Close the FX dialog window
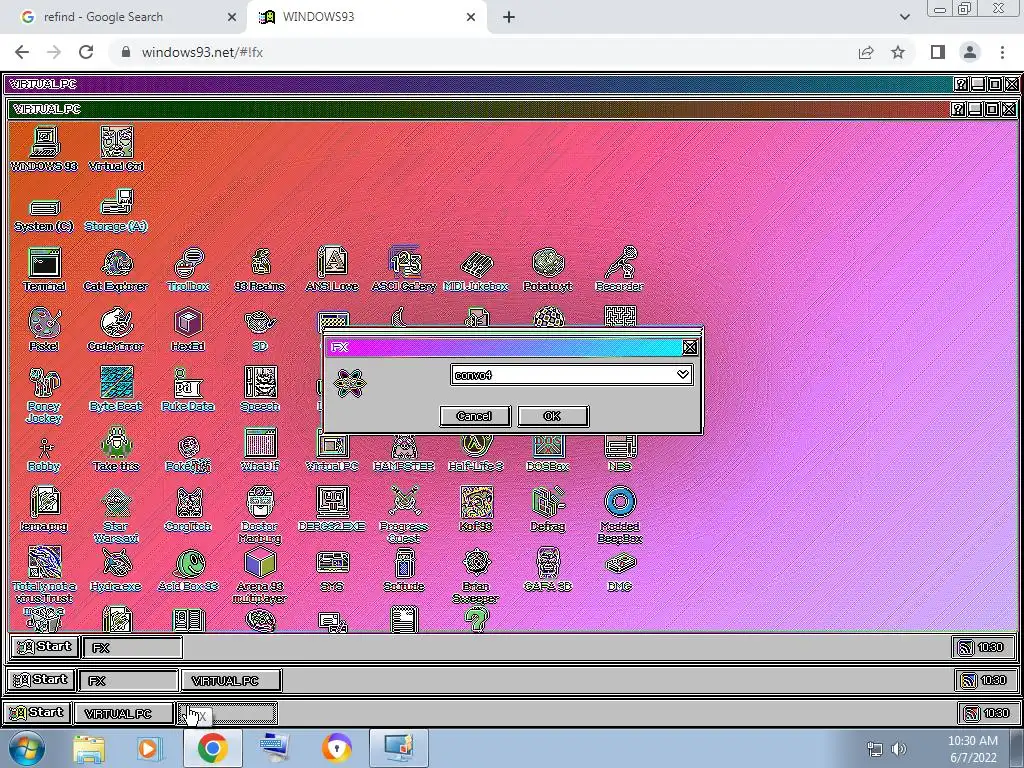Image resolution: width=1024 pixels, height=768 pixels. (690, 347)
